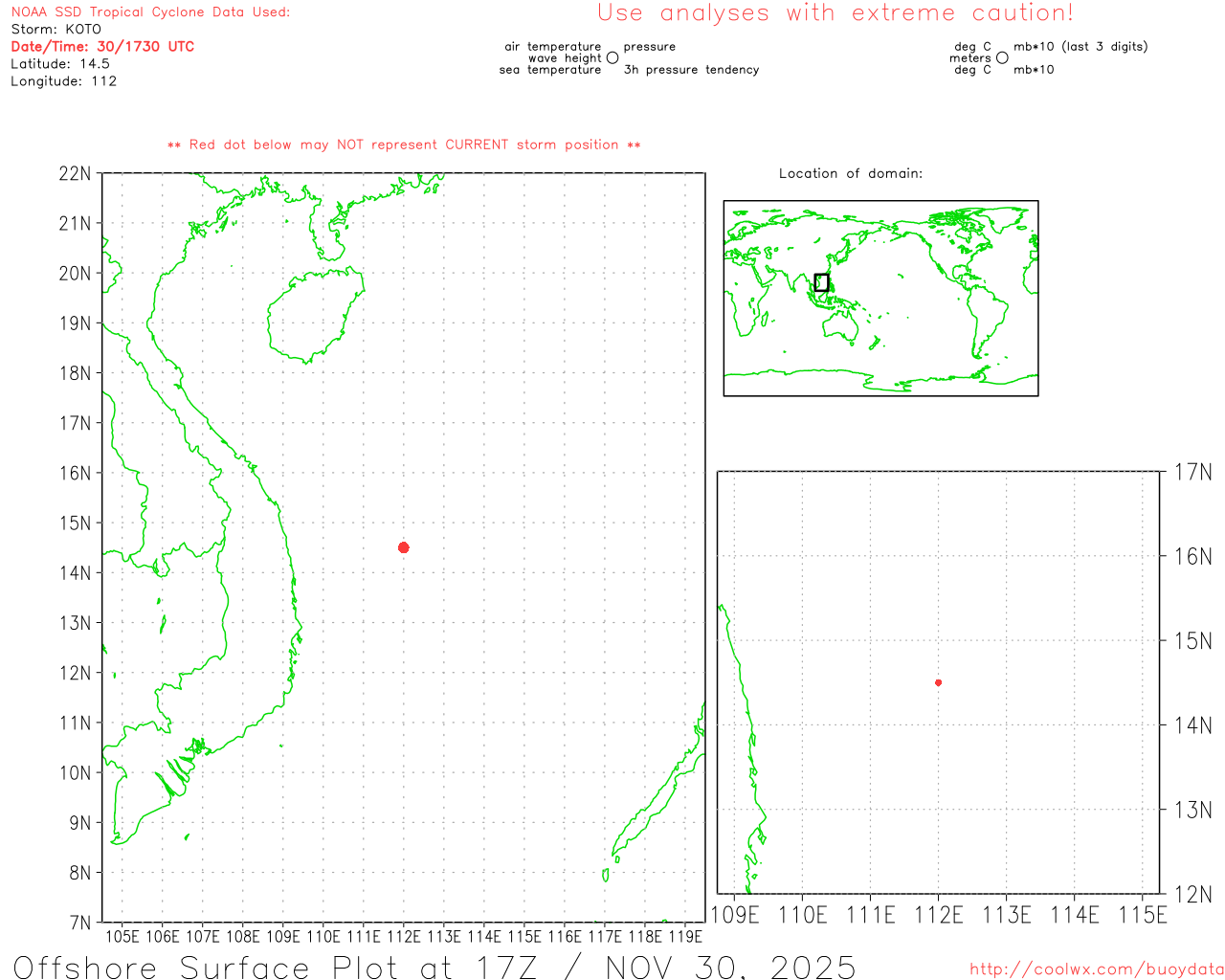Click the small red dot on zoomed inset map
The image size is (1225, 980).
[938, 682]
